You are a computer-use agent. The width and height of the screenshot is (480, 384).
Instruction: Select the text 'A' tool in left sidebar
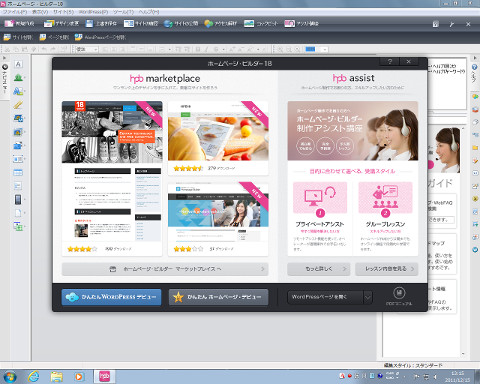[x=18, y=64]
